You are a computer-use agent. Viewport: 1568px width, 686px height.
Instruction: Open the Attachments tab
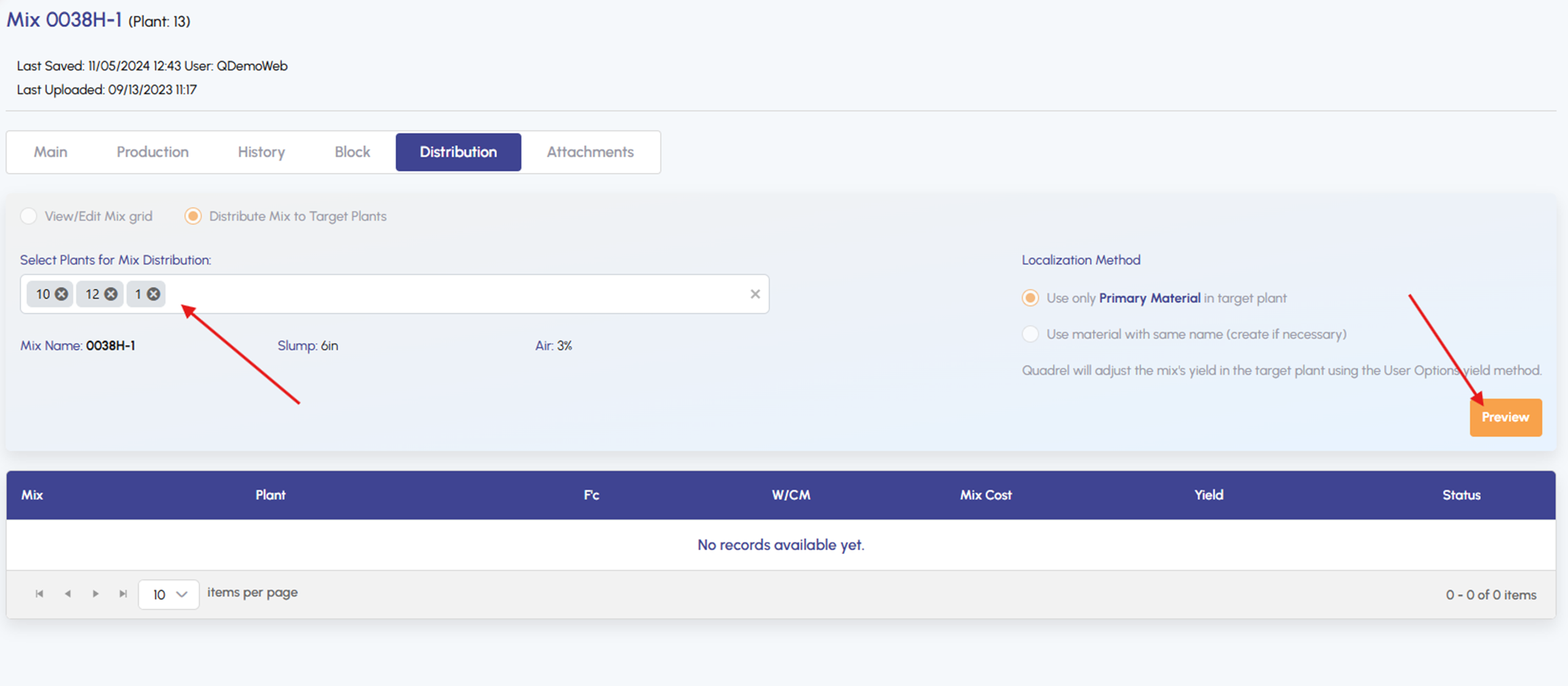[589, 152]
